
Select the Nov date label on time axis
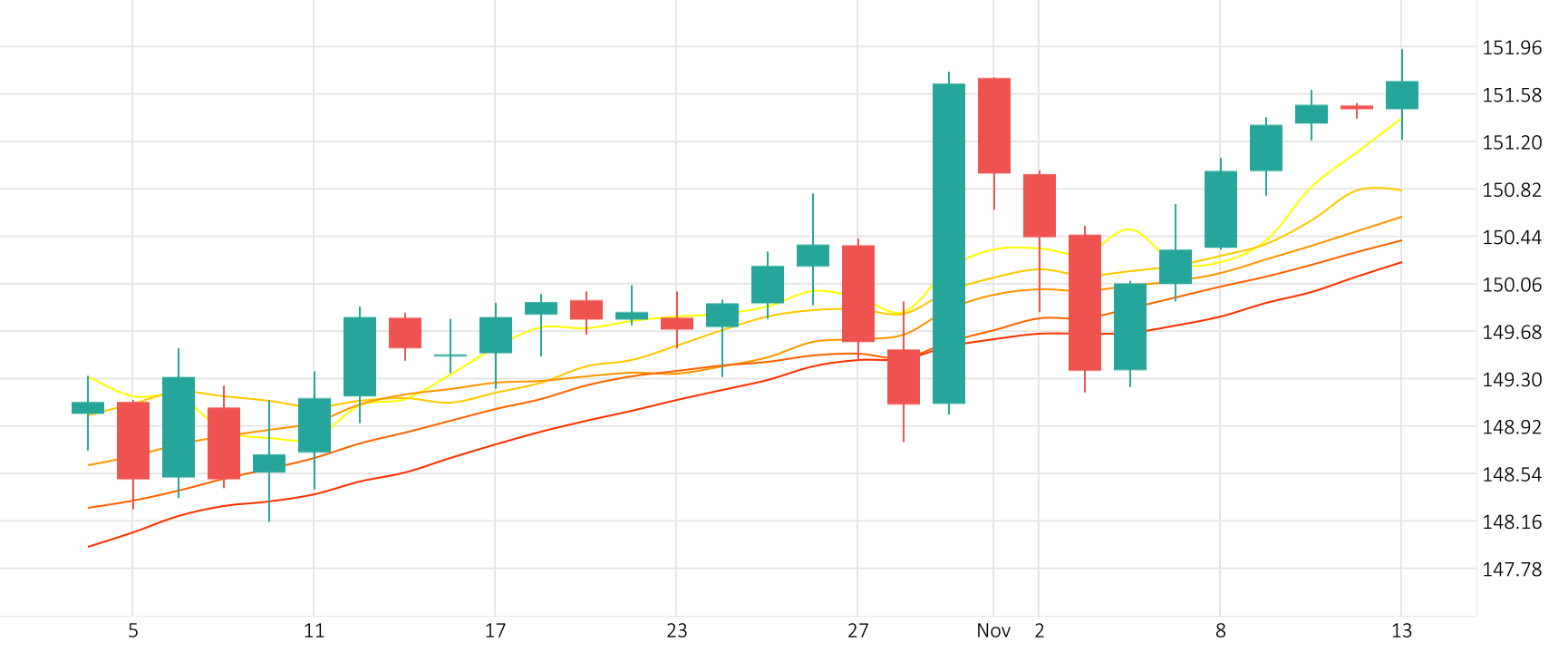pos(993,631)
